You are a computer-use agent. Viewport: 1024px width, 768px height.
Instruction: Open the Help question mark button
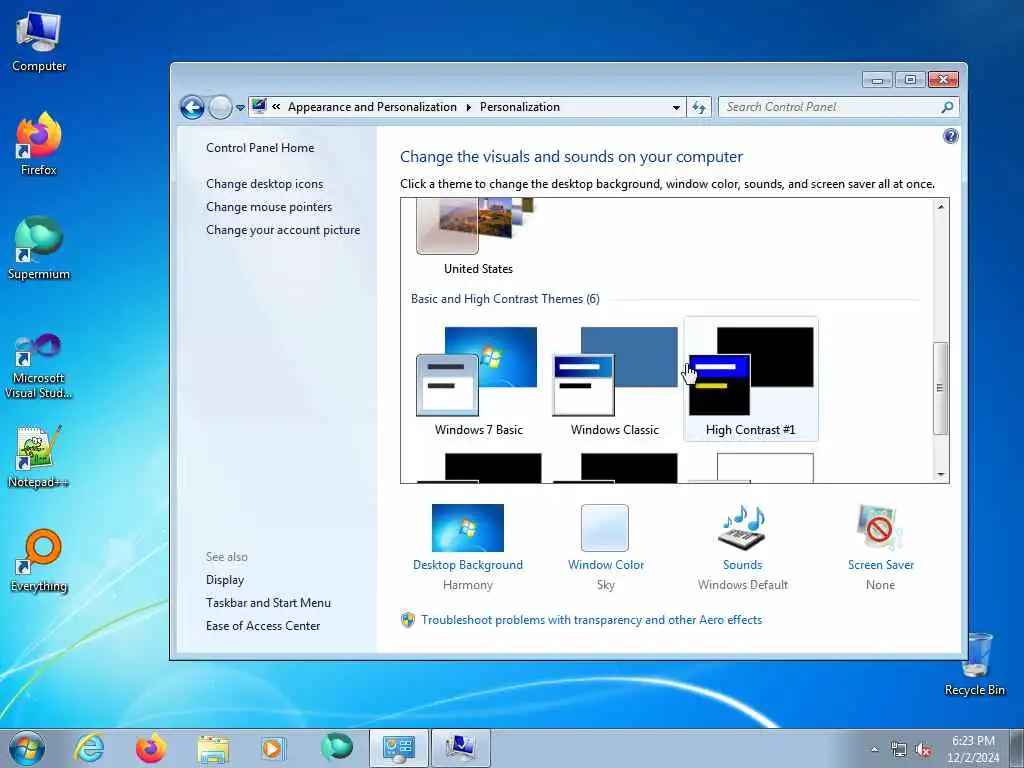click(950, 136)
